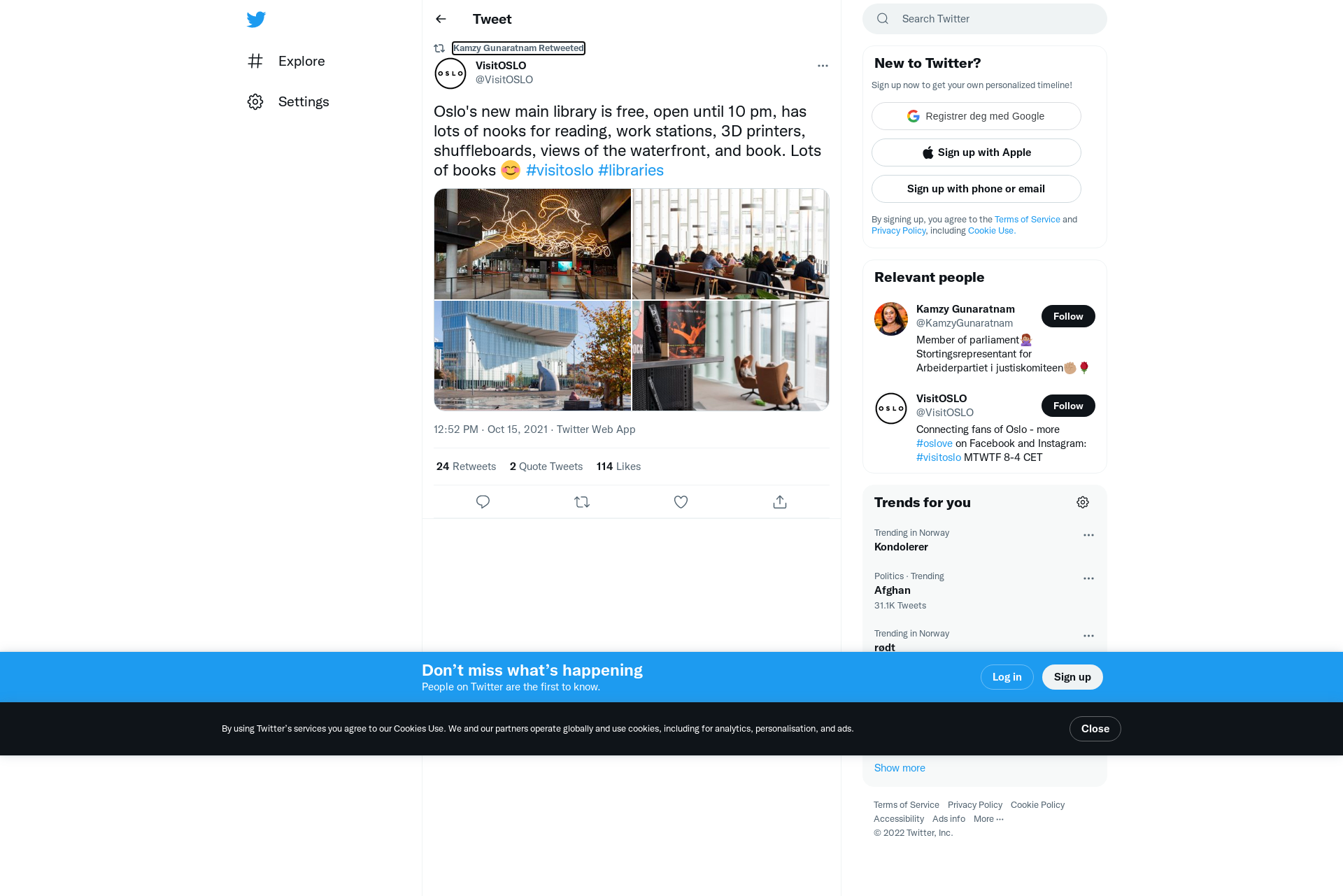Expand the footer More link
Screen dimensions: 1343x896
click(988, 819)
